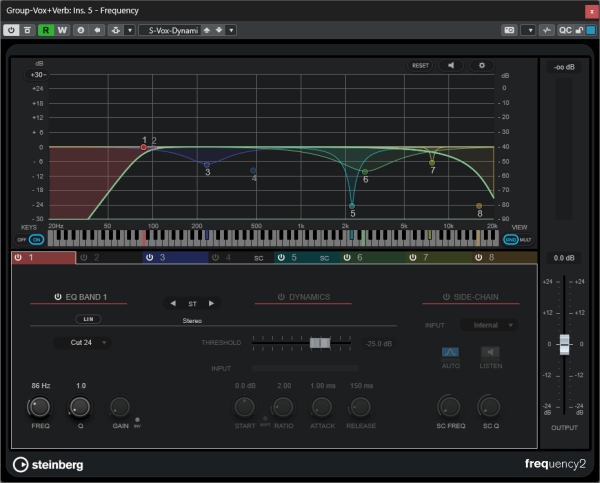Image resolution: width=600 pixels, height=483 pixels.
Task: Click the -25.0 dB threshold value field
Action: pyautogui.click(x=379, y=344)
